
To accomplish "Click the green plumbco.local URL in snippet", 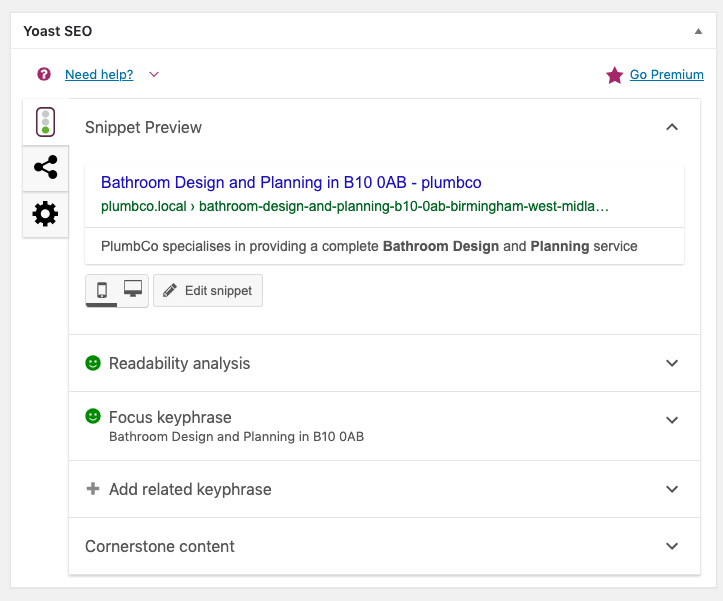I will 355,206.
